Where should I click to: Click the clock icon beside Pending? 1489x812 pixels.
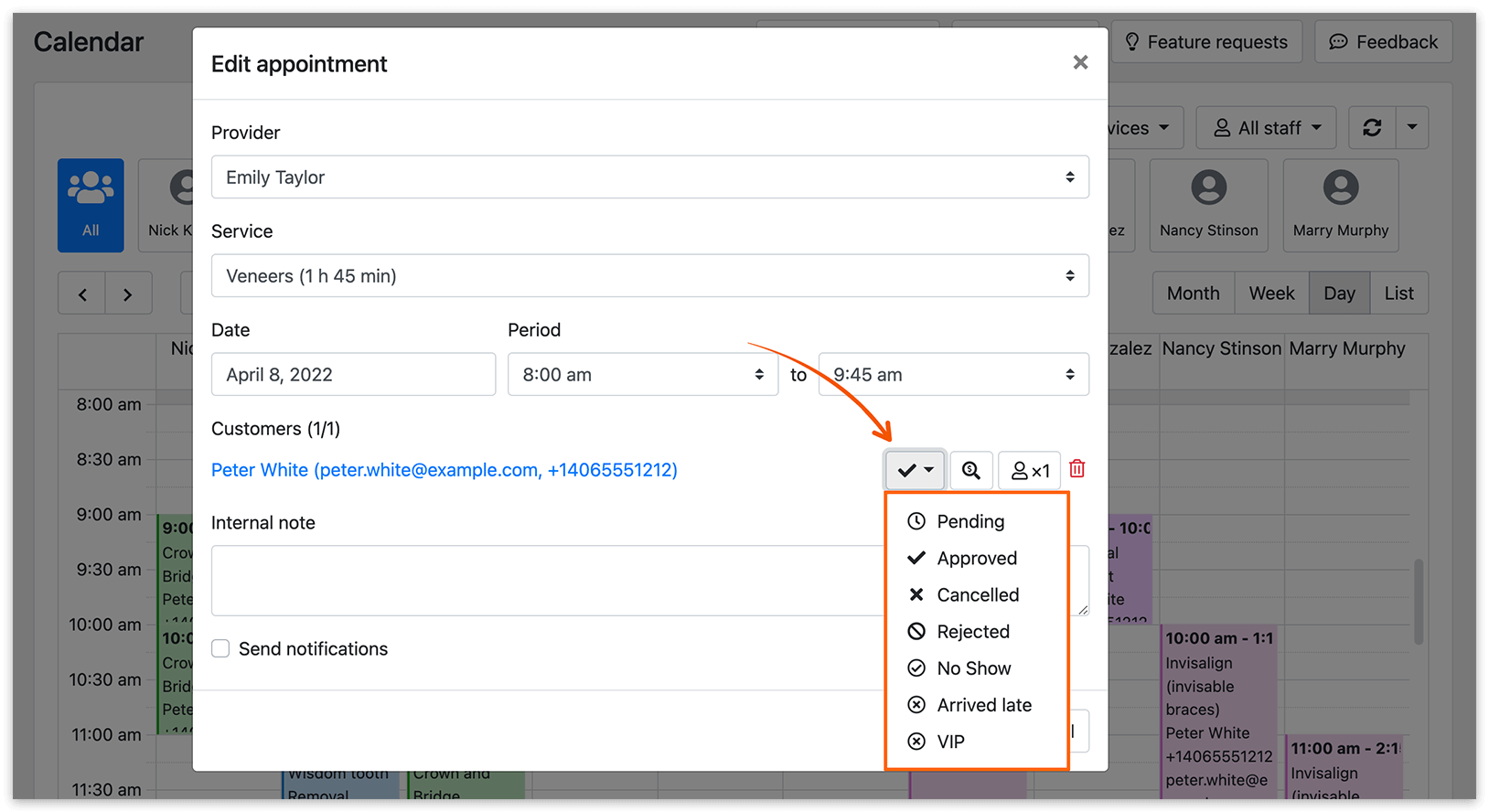(916, 521)
